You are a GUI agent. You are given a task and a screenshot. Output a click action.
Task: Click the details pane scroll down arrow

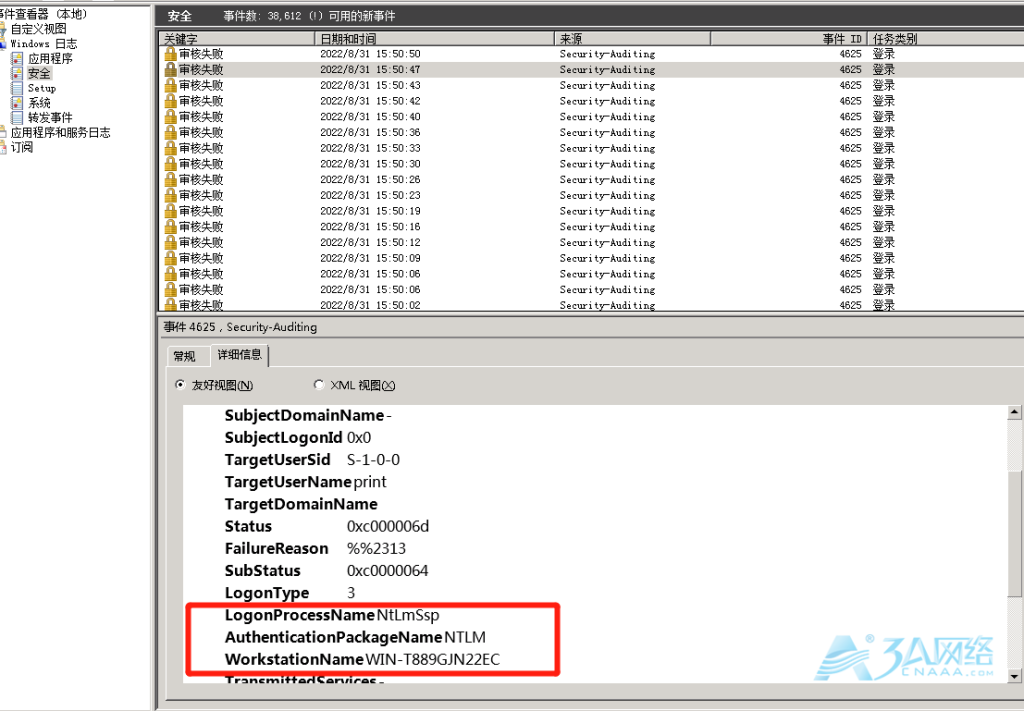pos(1014,676)
